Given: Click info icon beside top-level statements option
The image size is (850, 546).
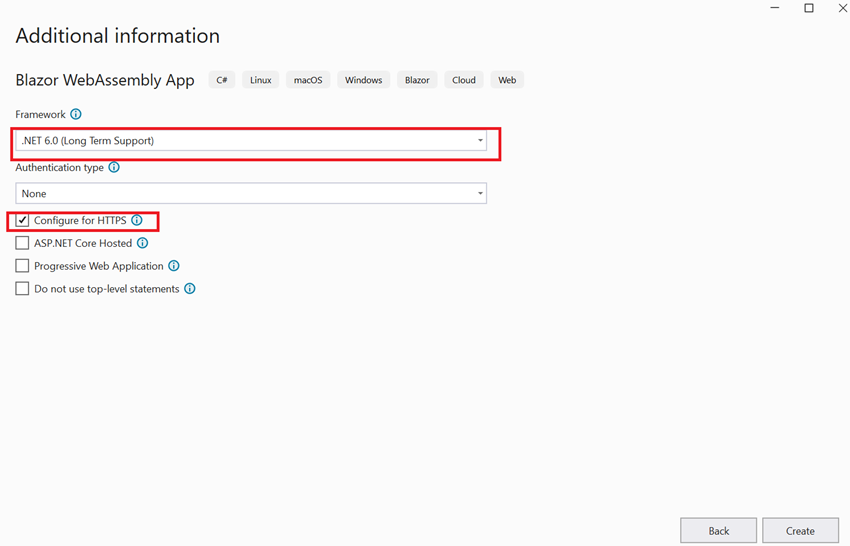Looking at the screenshot, I should tap(189, 288).
